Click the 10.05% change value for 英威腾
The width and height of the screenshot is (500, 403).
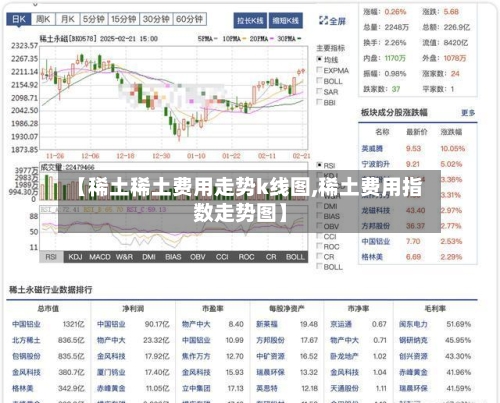pyautogui.click(x=453, y=149)
